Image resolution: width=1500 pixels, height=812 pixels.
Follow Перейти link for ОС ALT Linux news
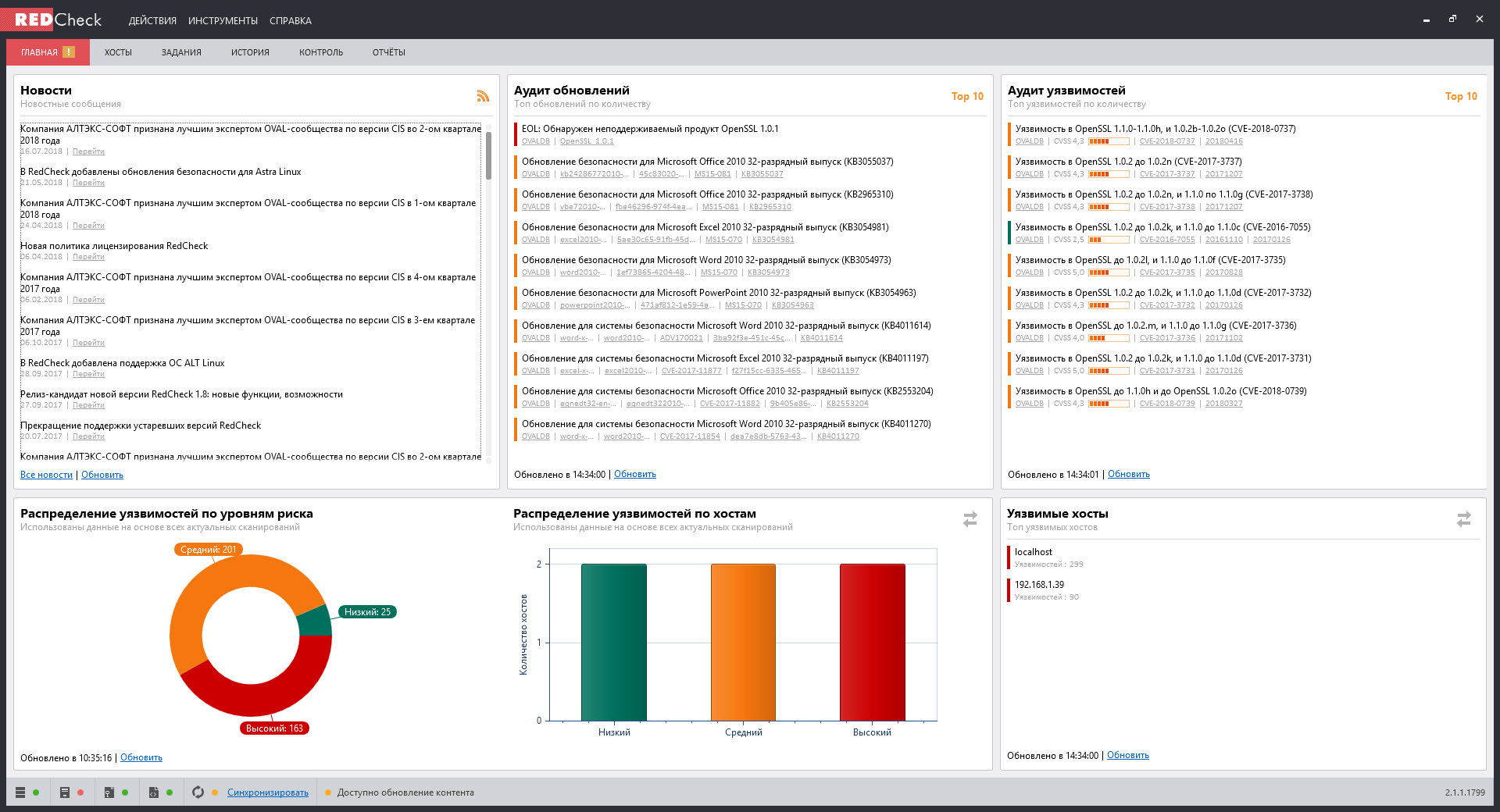coord(88,374)
